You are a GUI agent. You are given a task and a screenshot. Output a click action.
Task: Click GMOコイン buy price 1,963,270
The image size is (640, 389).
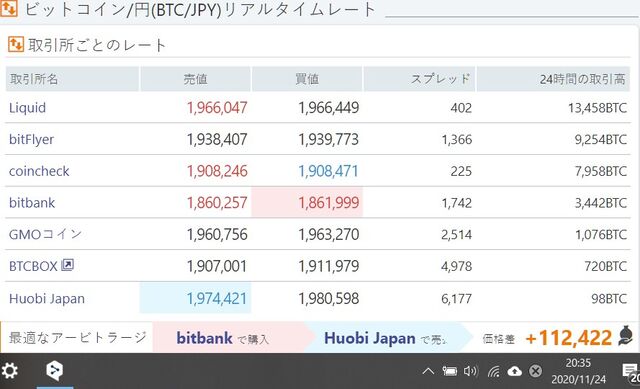(x=329, y=234)
